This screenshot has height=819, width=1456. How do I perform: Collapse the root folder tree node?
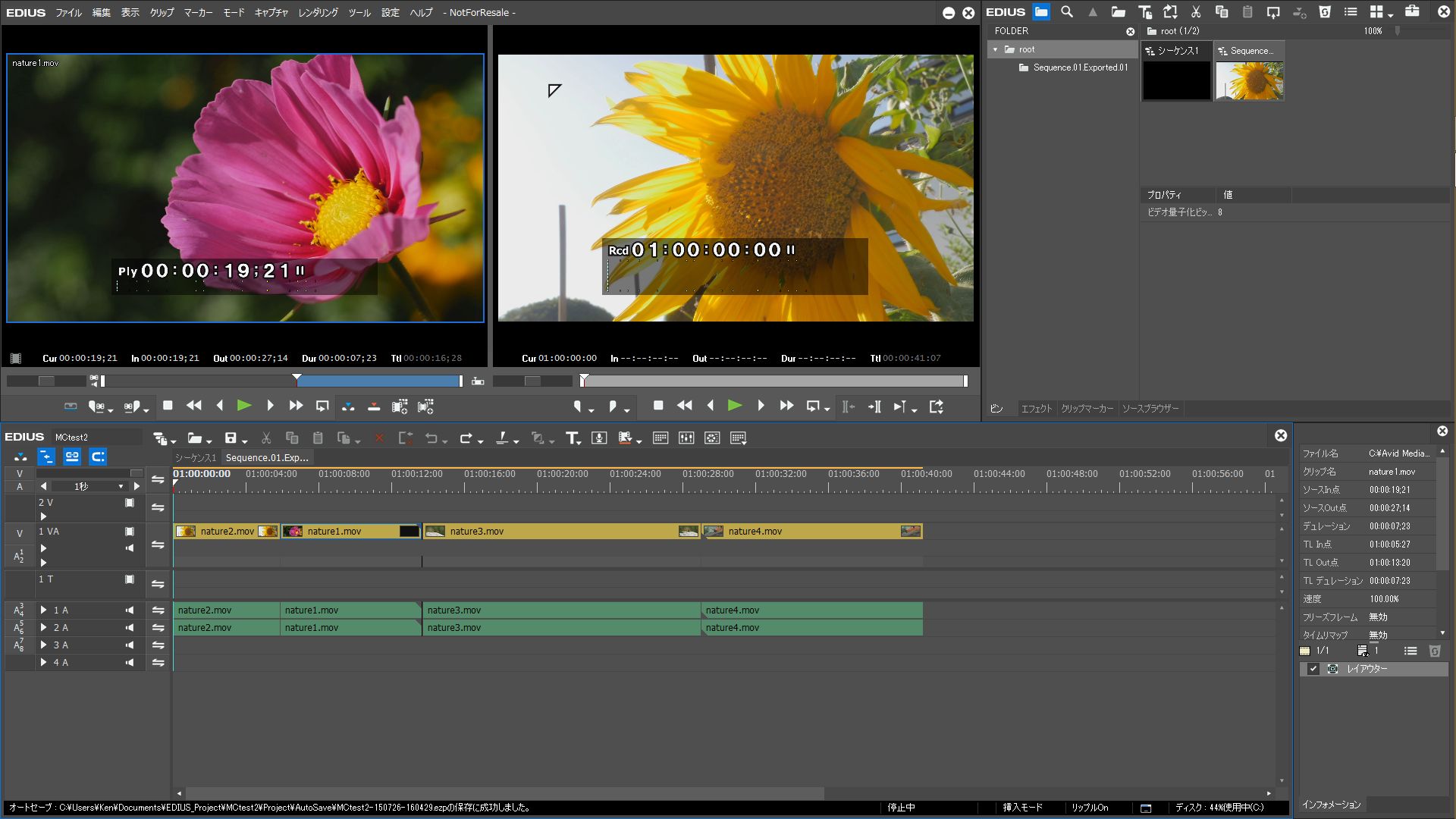click(x=996, y=49)
